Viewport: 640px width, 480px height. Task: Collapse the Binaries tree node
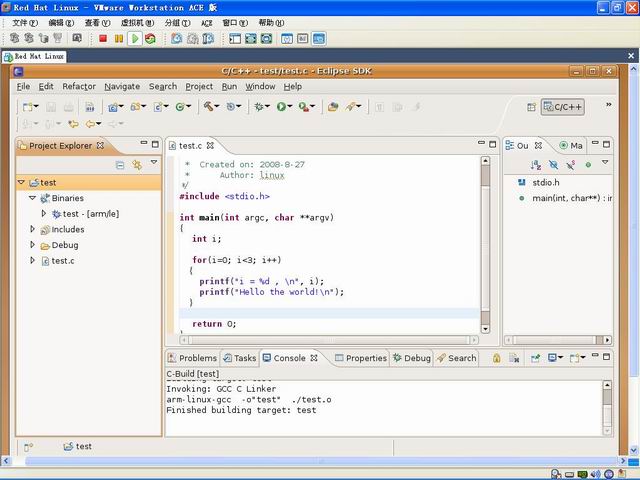pos(33,198)
